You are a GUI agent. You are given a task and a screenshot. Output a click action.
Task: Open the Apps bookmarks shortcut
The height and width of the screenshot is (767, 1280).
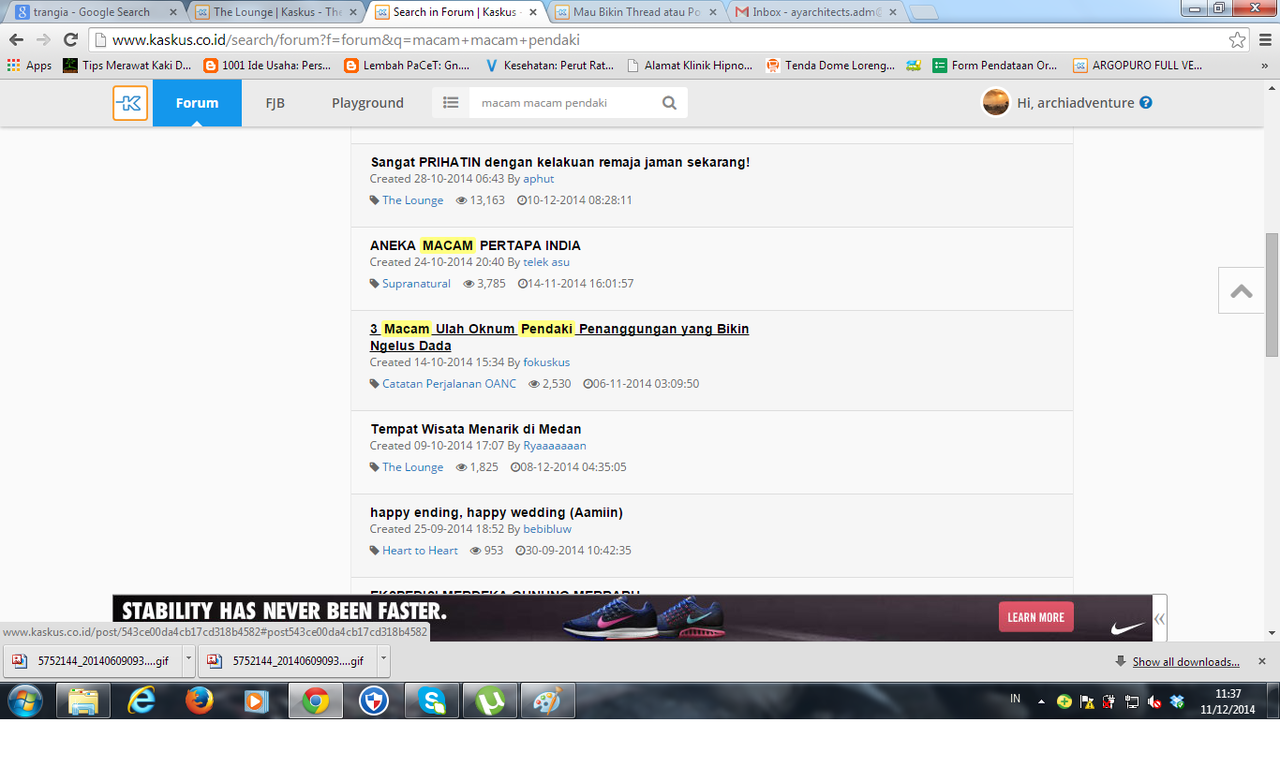point(30,65)
